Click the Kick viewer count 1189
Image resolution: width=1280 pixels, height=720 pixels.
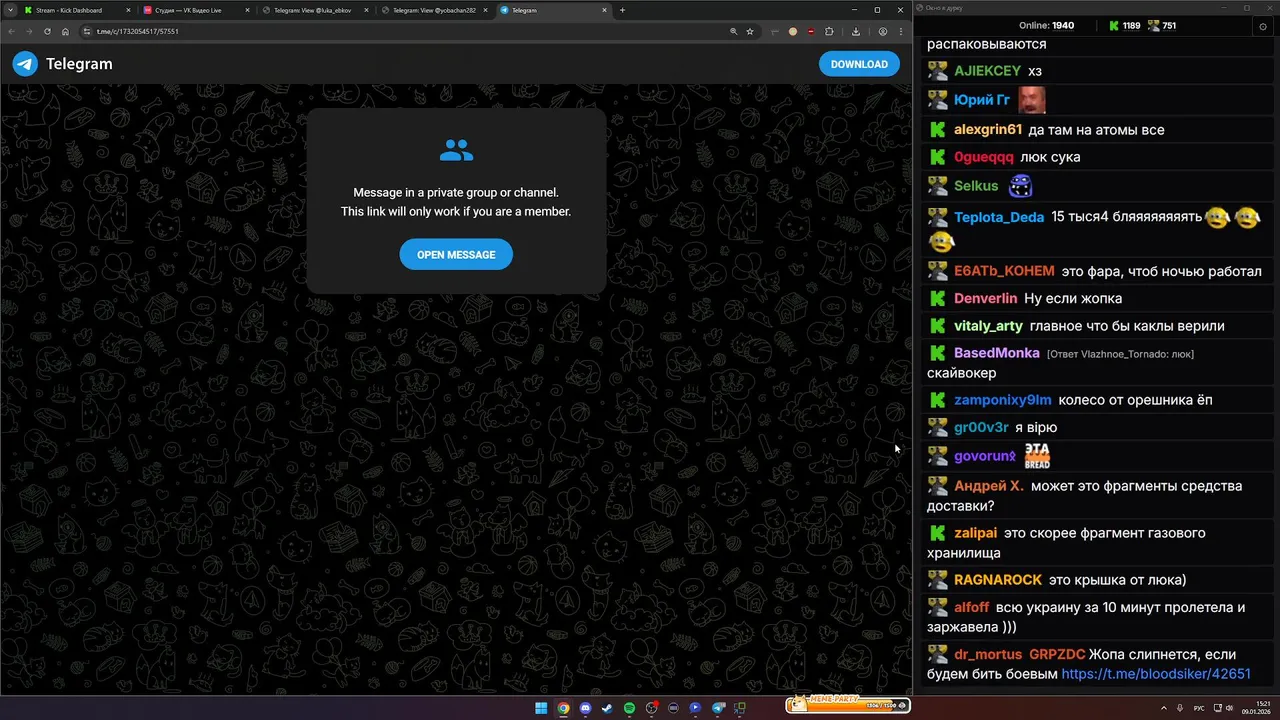(x=1125, y=26)
